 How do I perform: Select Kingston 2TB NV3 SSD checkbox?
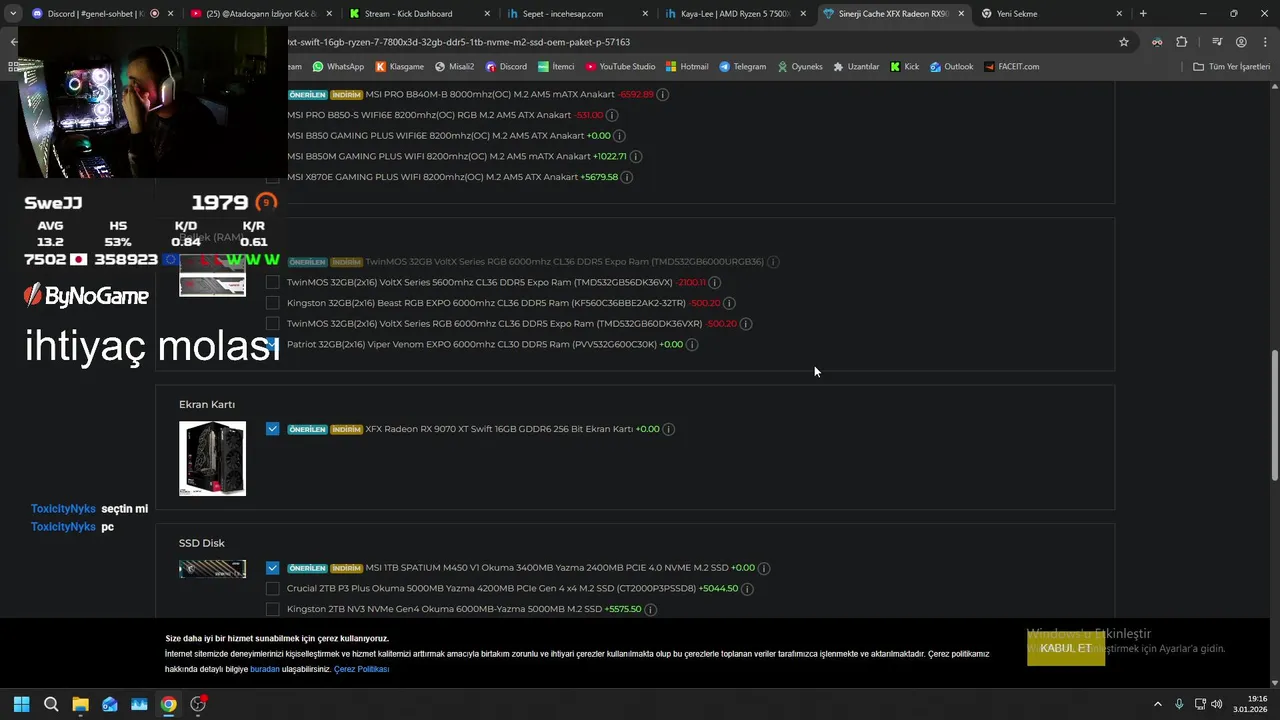272,609
